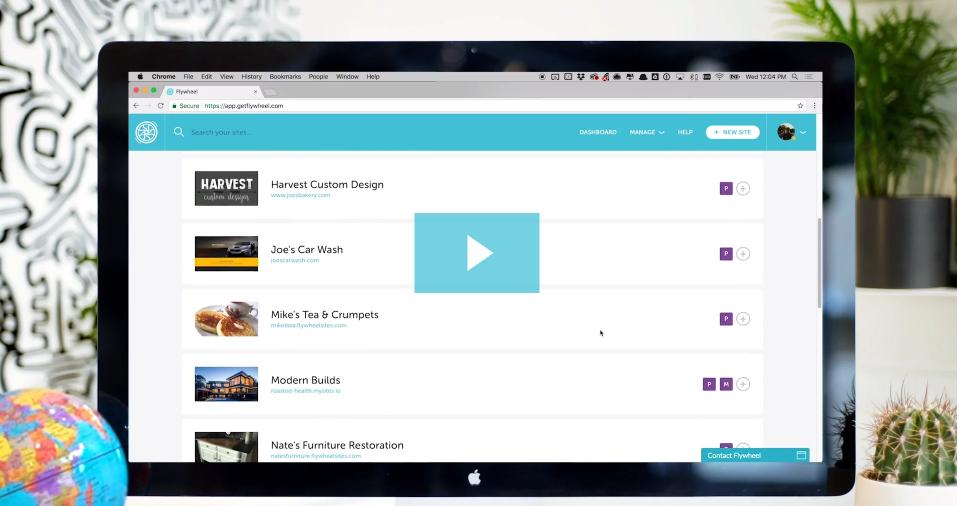This screenshot has height=506, width=959.
Task: Click the purple M badge on Modern Builds
Action: (726, 384)
